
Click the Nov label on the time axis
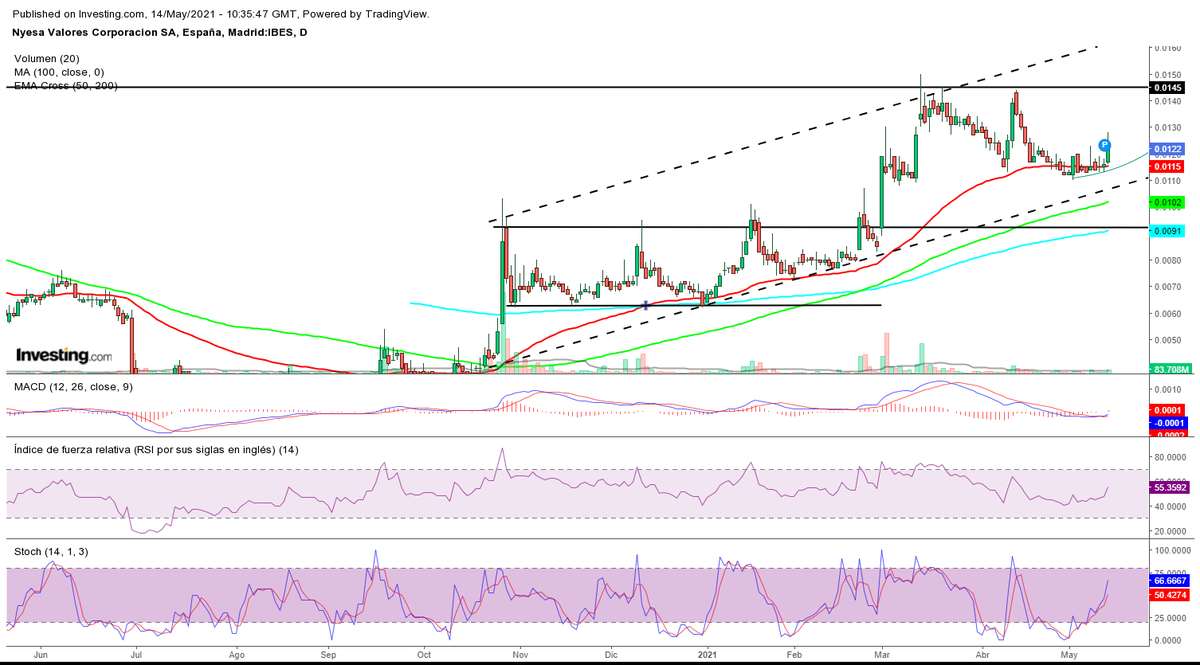coord(520,655)
